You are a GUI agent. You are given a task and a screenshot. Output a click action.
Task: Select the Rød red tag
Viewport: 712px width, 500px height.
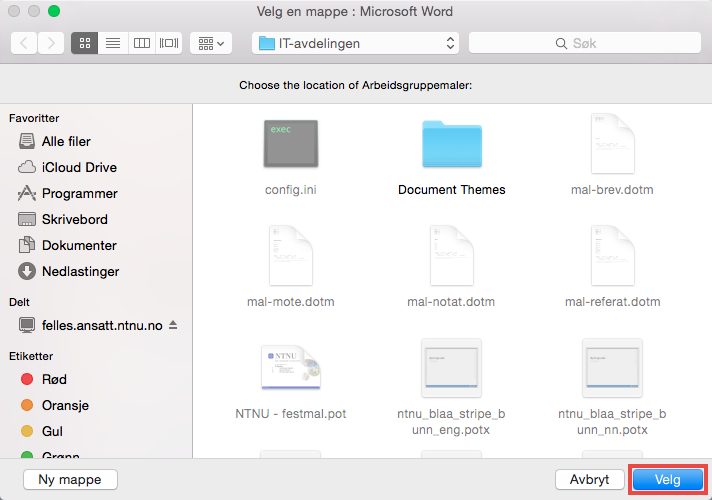95,379
